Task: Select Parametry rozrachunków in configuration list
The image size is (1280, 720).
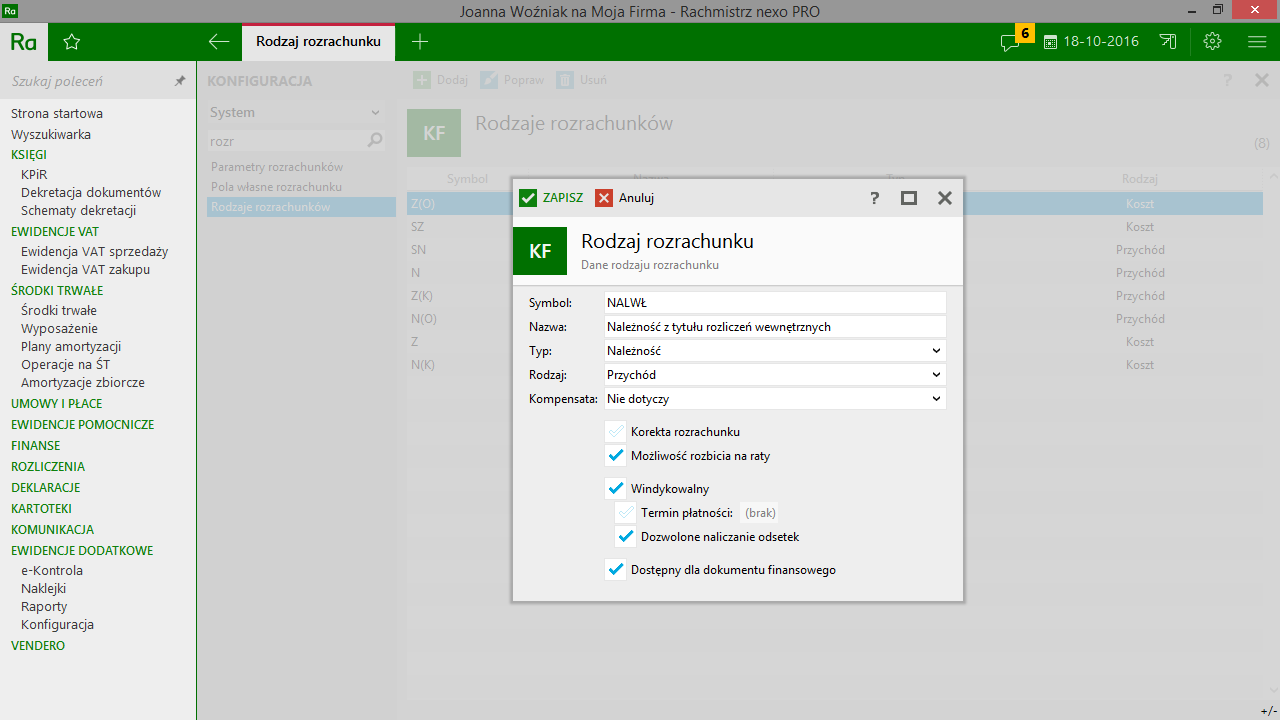Action: click(277, 167)
